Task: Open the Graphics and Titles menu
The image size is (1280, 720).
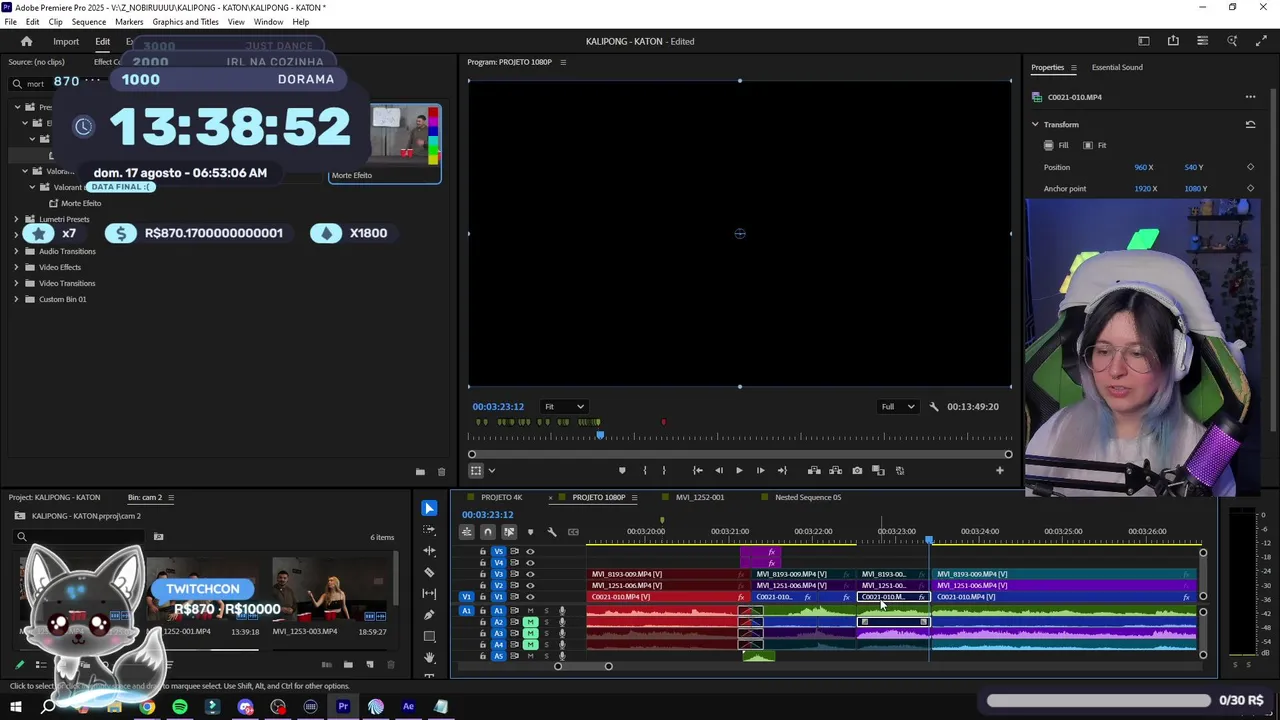Action: (x=185, y=22)
